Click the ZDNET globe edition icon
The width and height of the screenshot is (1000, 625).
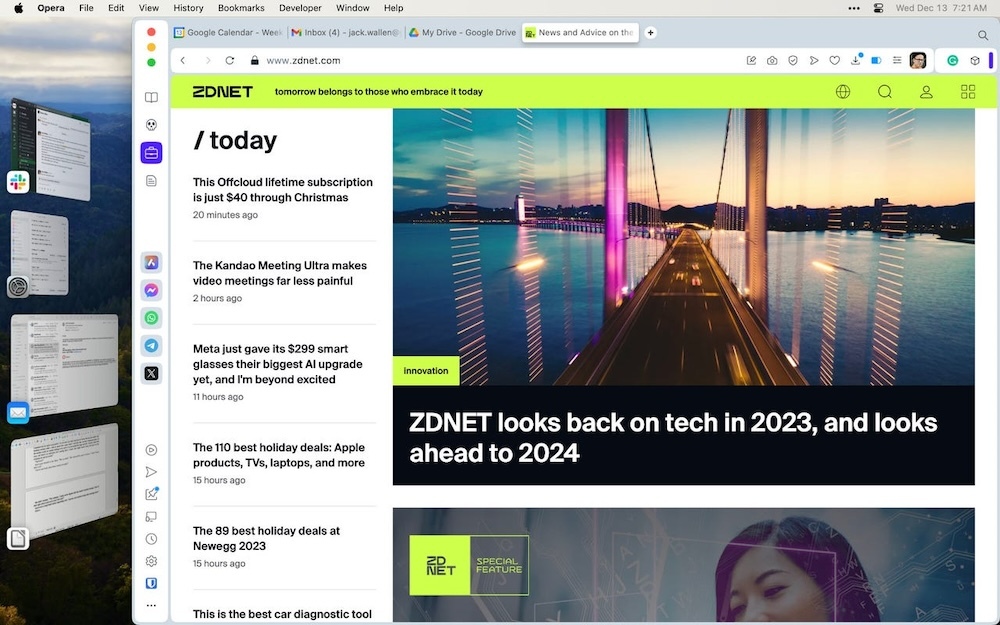(x=842, y=92)
